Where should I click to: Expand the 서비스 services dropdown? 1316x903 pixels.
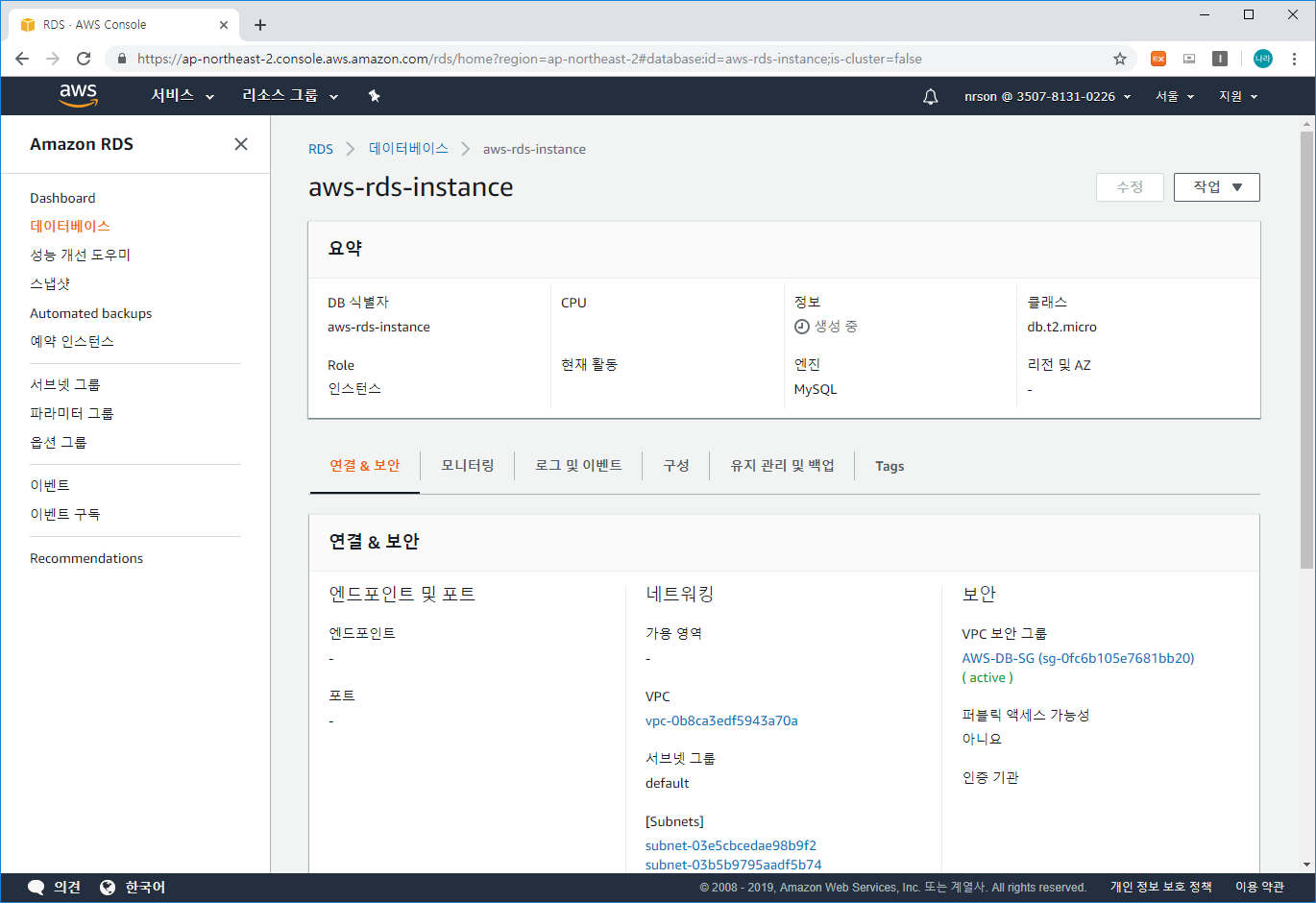click(183, 95)
